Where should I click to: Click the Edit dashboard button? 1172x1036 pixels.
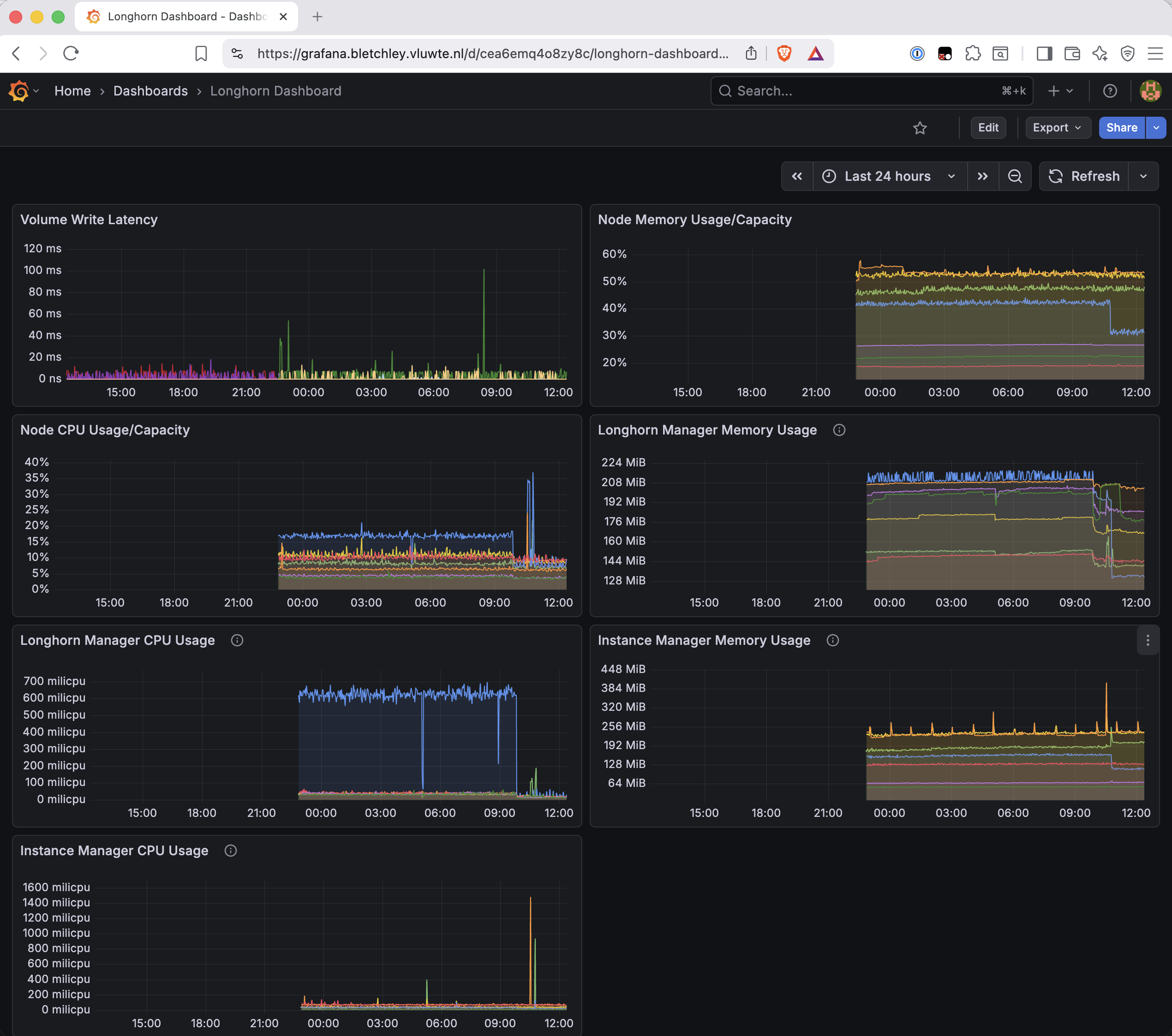click(x=988, y=128)
